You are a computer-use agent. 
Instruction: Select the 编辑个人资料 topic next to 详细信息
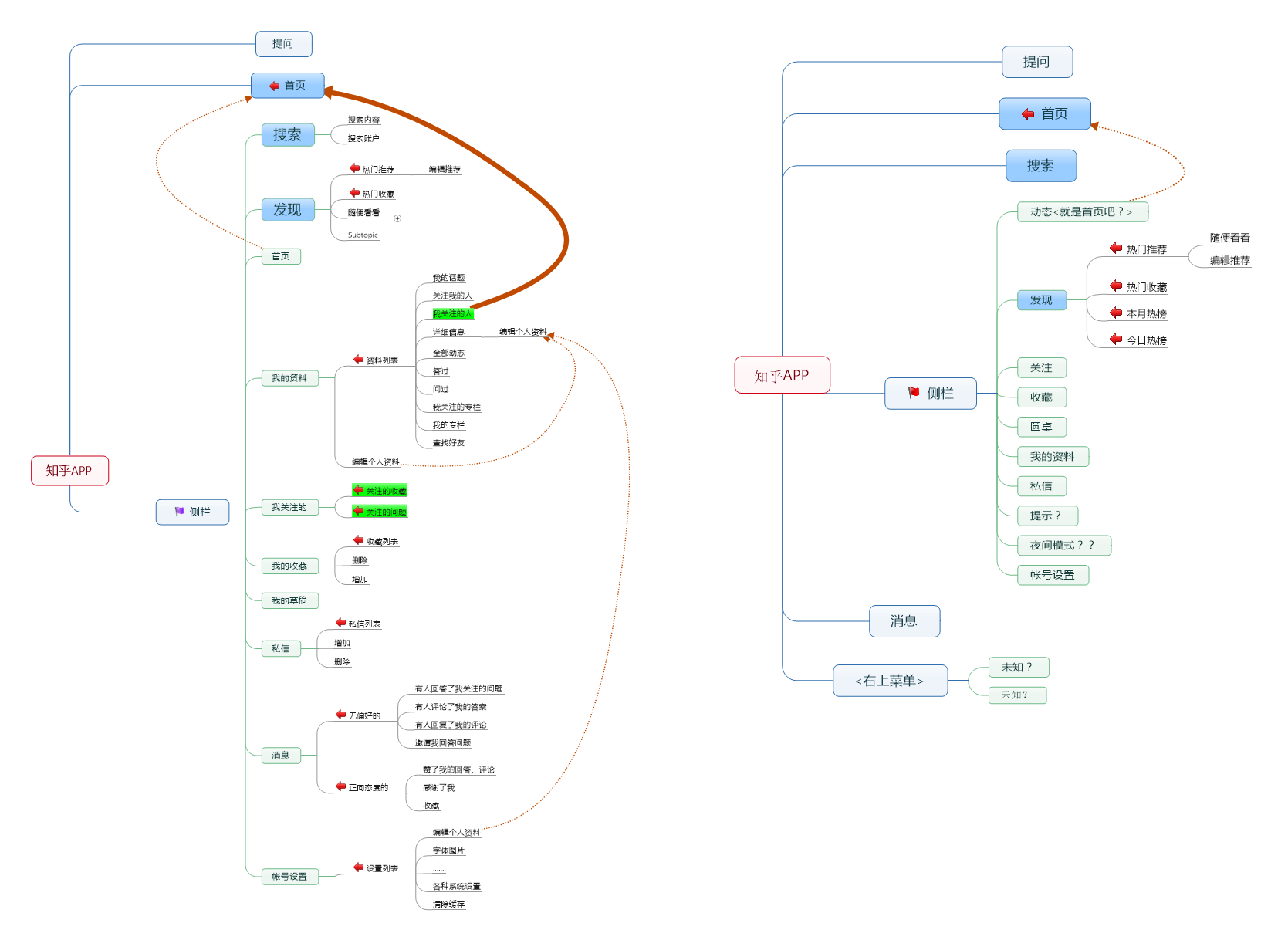[x=522, y=332]
